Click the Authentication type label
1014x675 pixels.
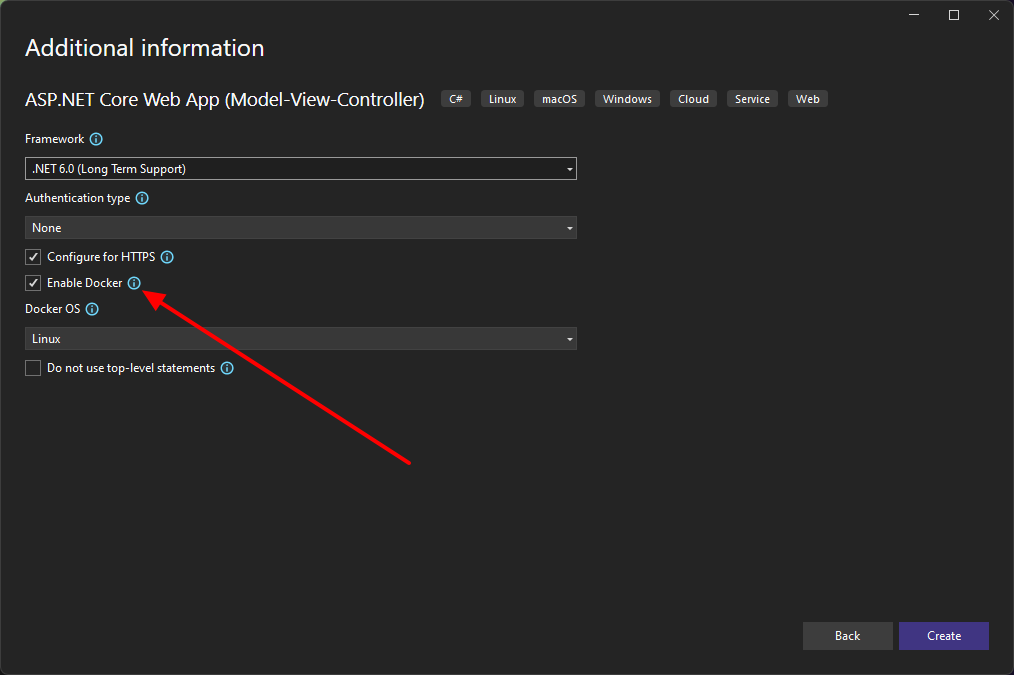tap(78, 198)
